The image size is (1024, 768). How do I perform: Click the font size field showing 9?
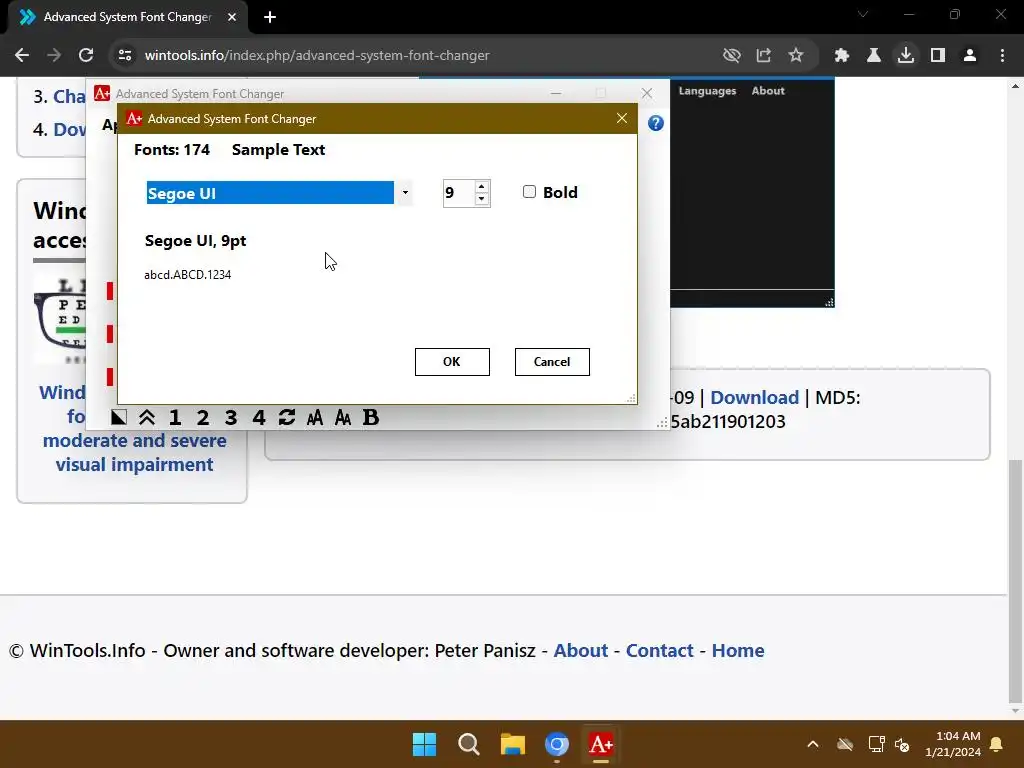coord(459,193)
